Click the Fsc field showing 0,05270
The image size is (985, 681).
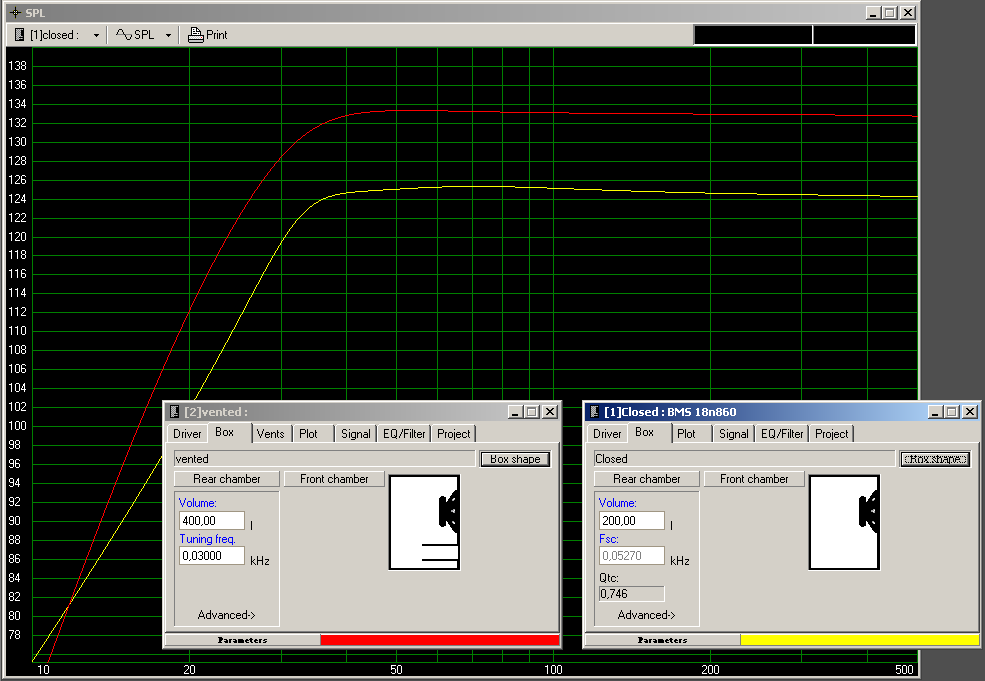[631, 556]
